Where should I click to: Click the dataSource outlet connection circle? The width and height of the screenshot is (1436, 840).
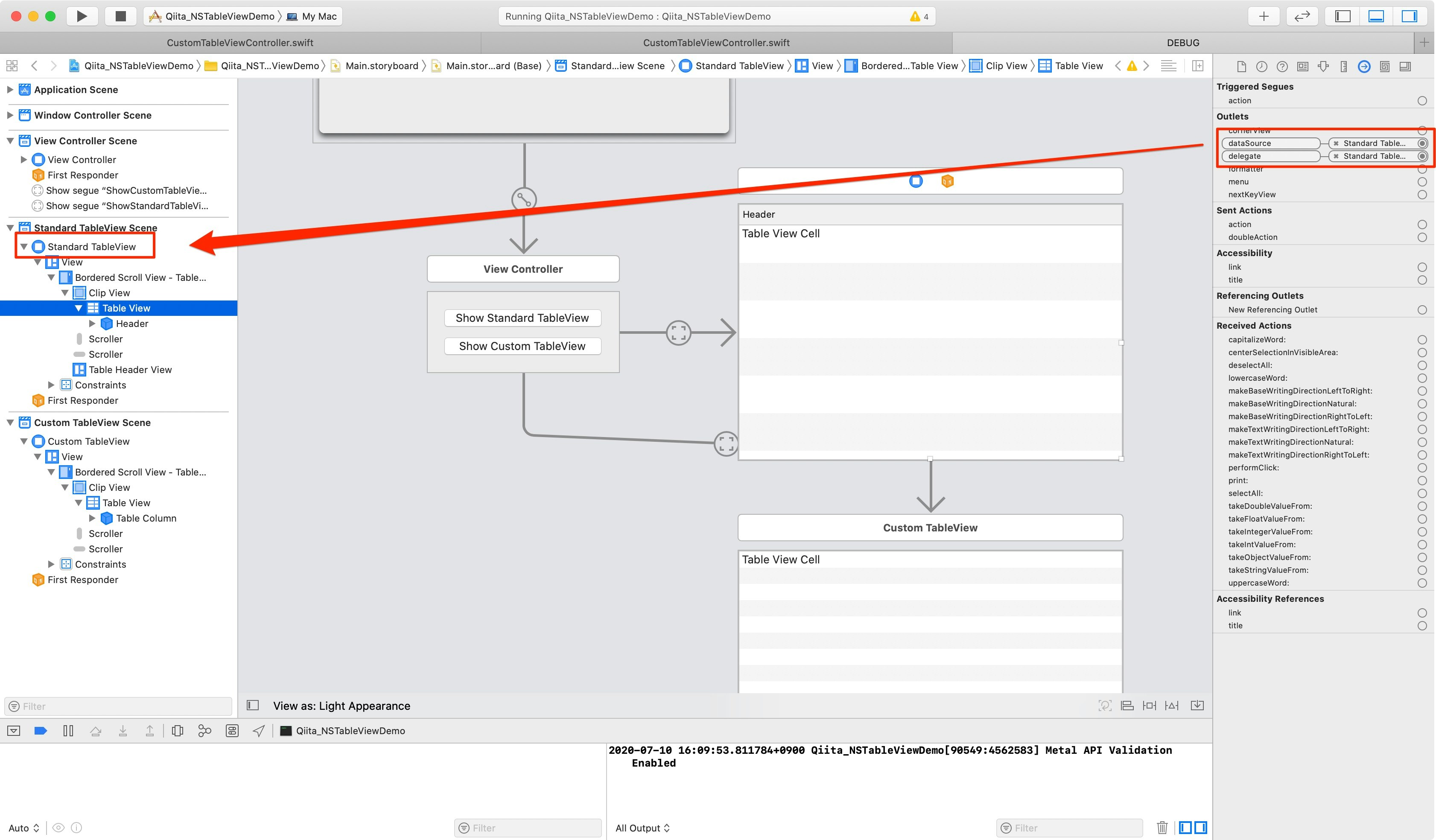[x=1422, y=143]
